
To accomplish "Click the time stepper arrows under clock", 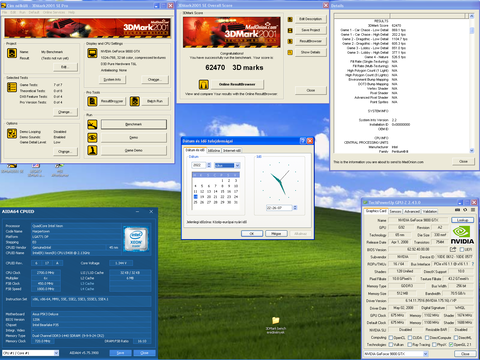I will (x=295, y=208).
